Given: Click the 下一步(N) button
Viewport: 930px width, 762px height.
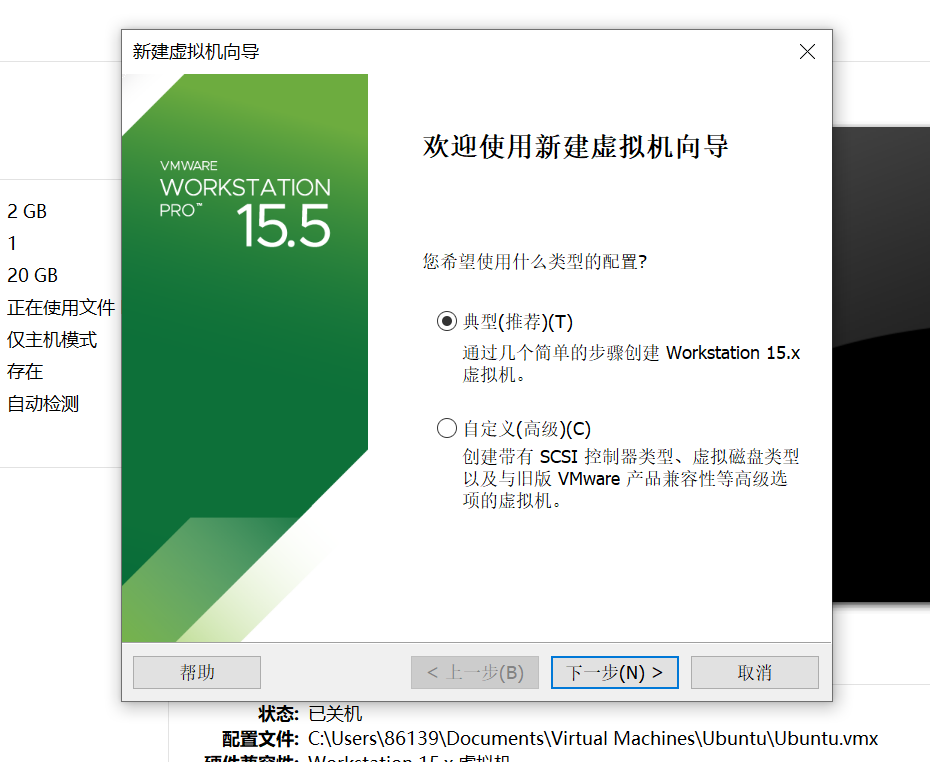Looking at the screenshot, I should coord(614,672).
